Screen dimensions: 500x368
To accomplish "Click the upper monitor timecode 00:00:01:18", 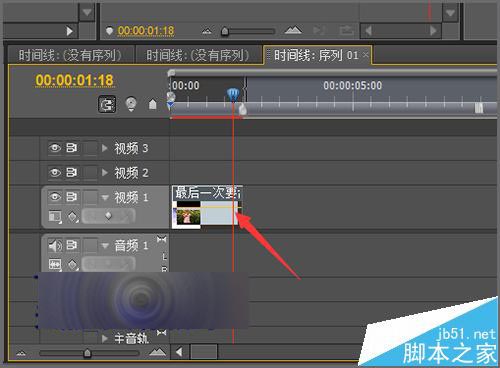I will click(x=146, y=31).
